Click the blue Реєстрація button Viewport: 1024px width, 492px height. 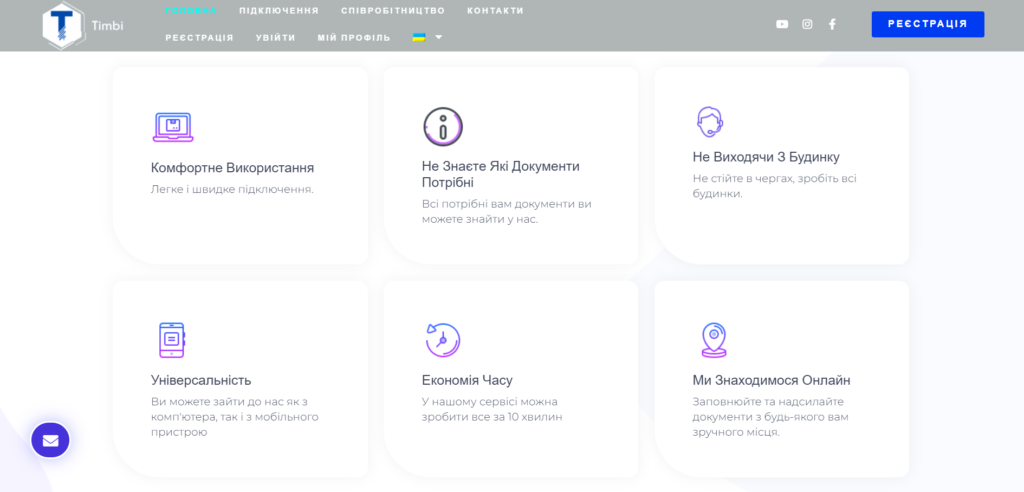927,24
